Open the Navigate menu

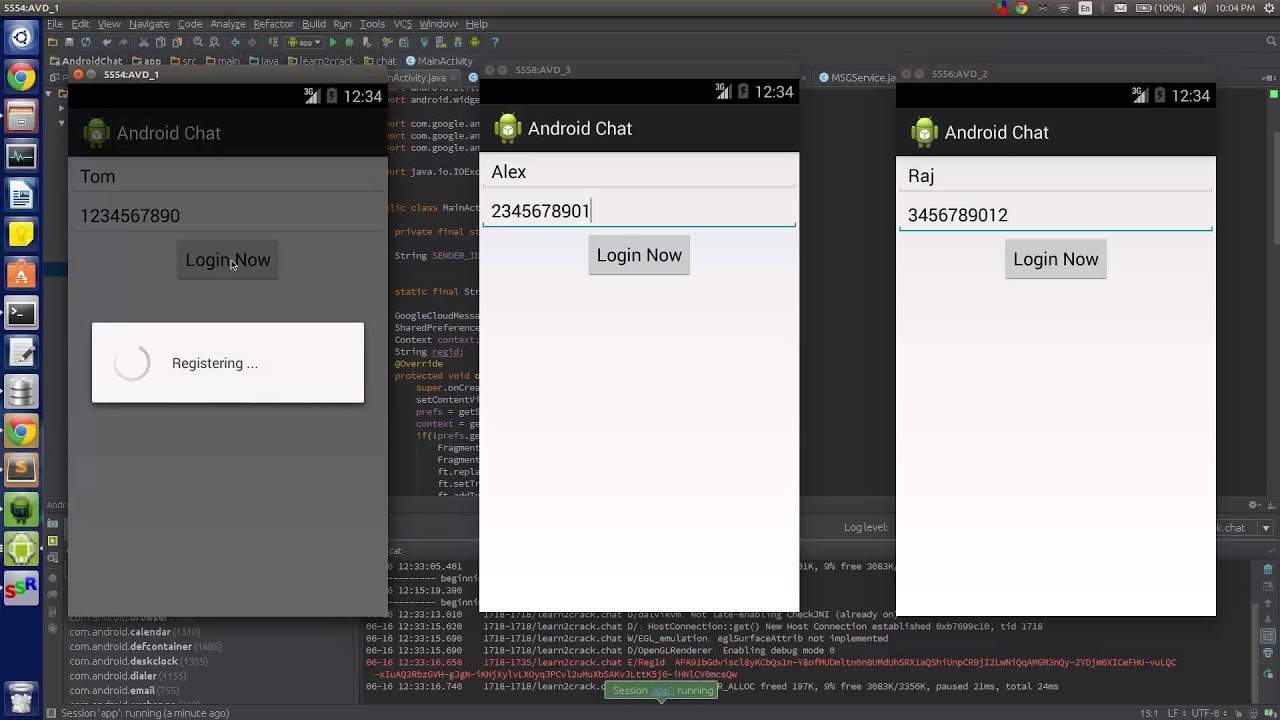[x=149, y=24]
